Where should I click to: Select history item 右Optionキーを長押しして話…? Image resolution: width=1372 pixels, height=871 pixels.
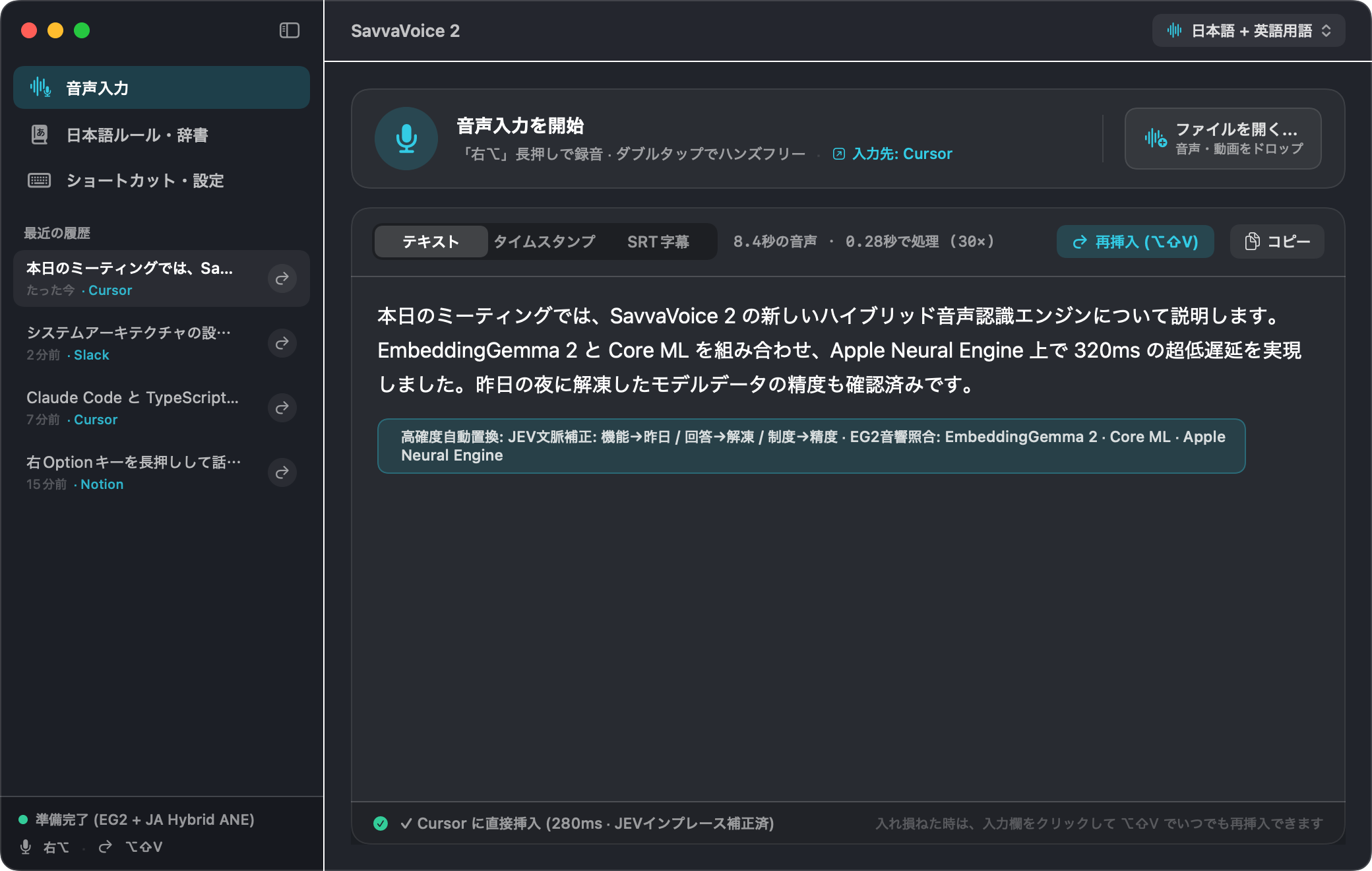(x=162, y=472)
